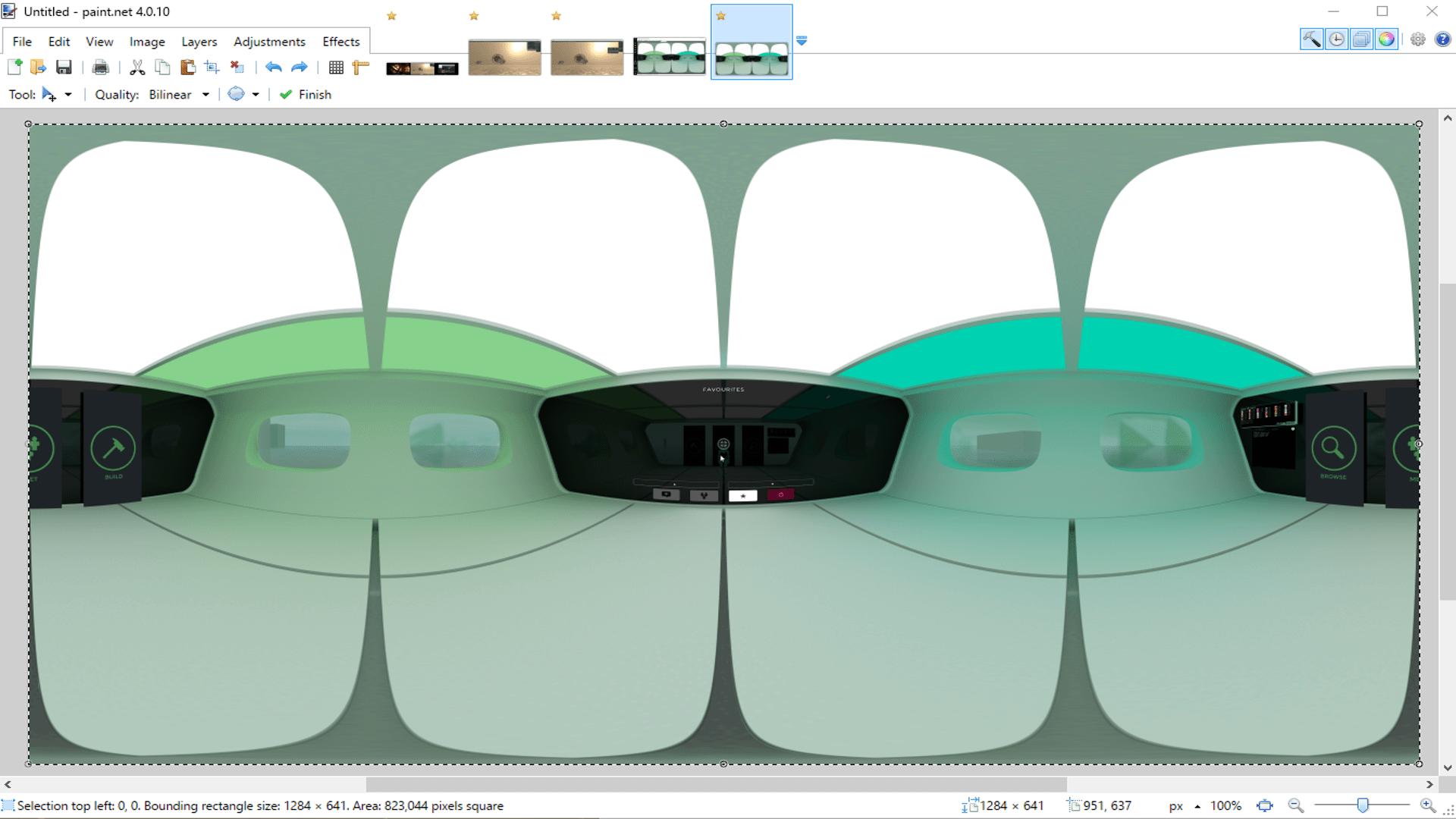Click the Crop to Selection icon
This screenshot has height=819, width=1456.
pos(212,67)
